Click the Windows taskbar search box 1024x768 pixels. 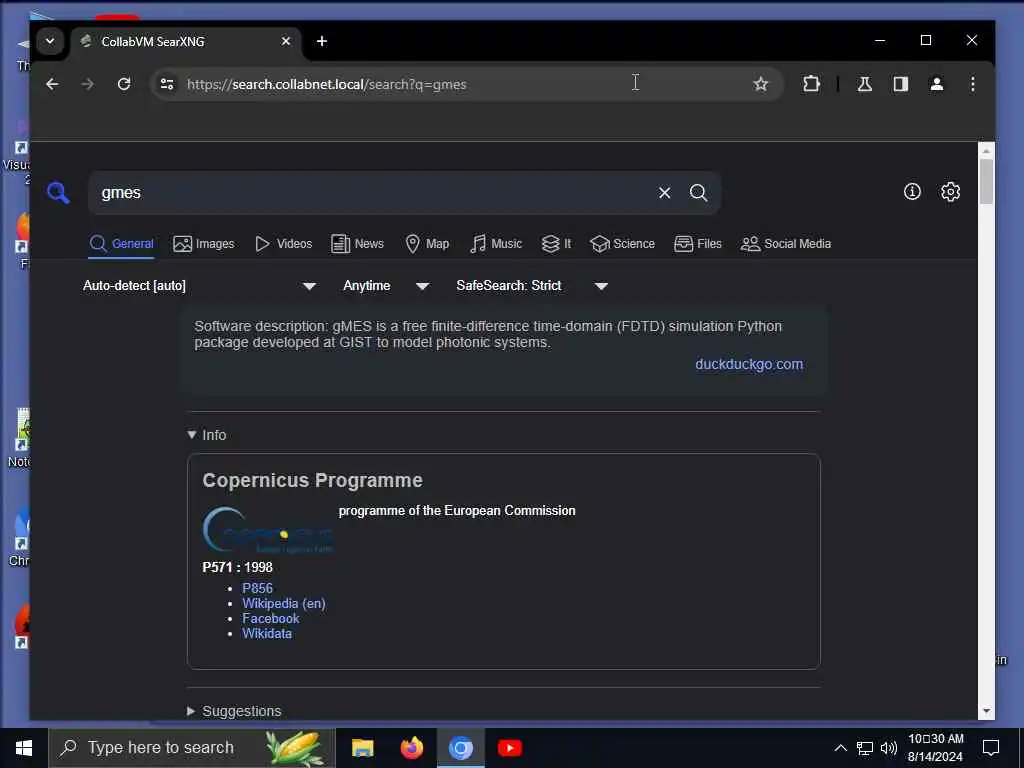coord(192,748)
